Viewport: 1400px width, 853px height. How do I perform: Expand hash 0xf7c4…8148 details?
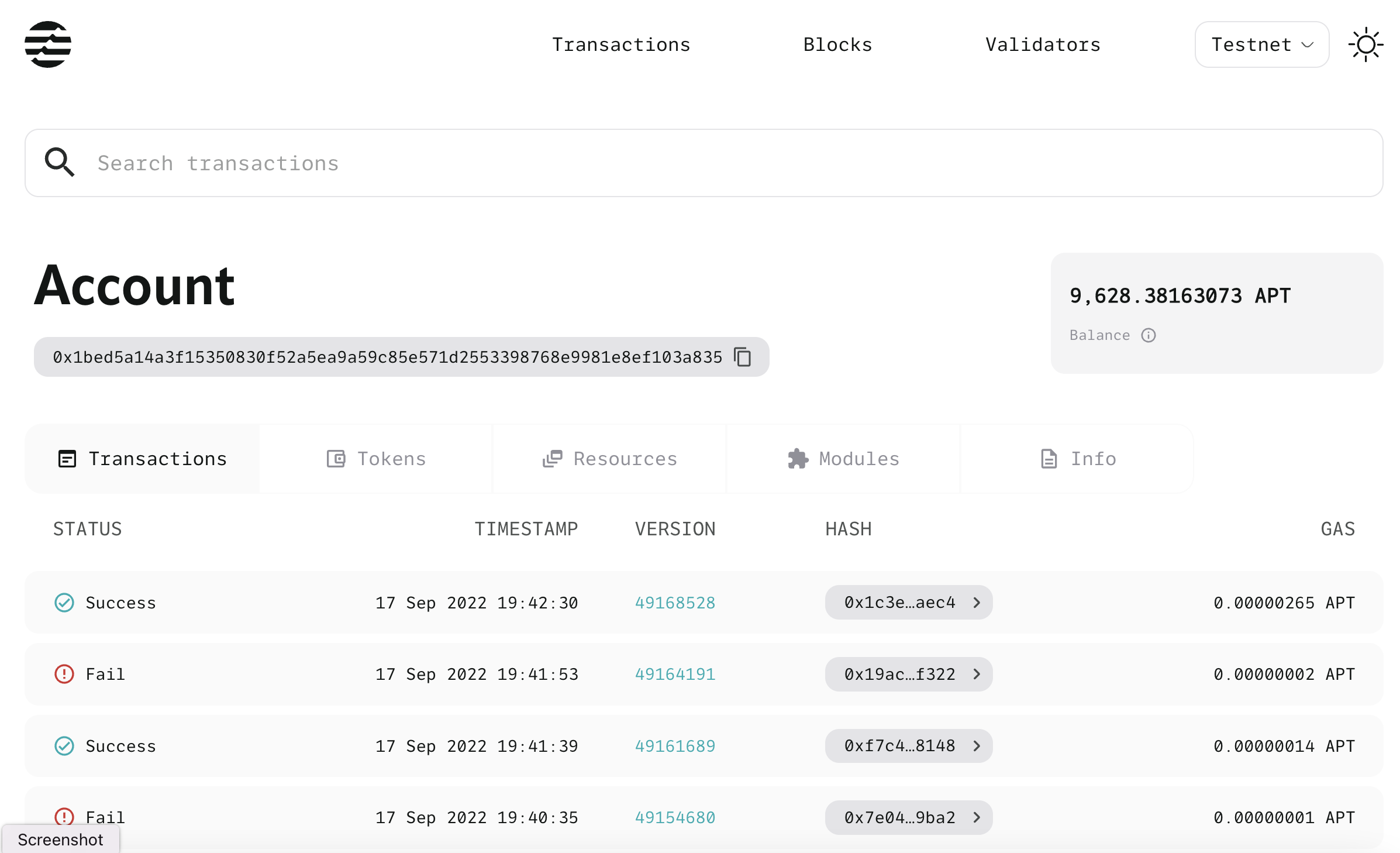(x=977, y=746)
